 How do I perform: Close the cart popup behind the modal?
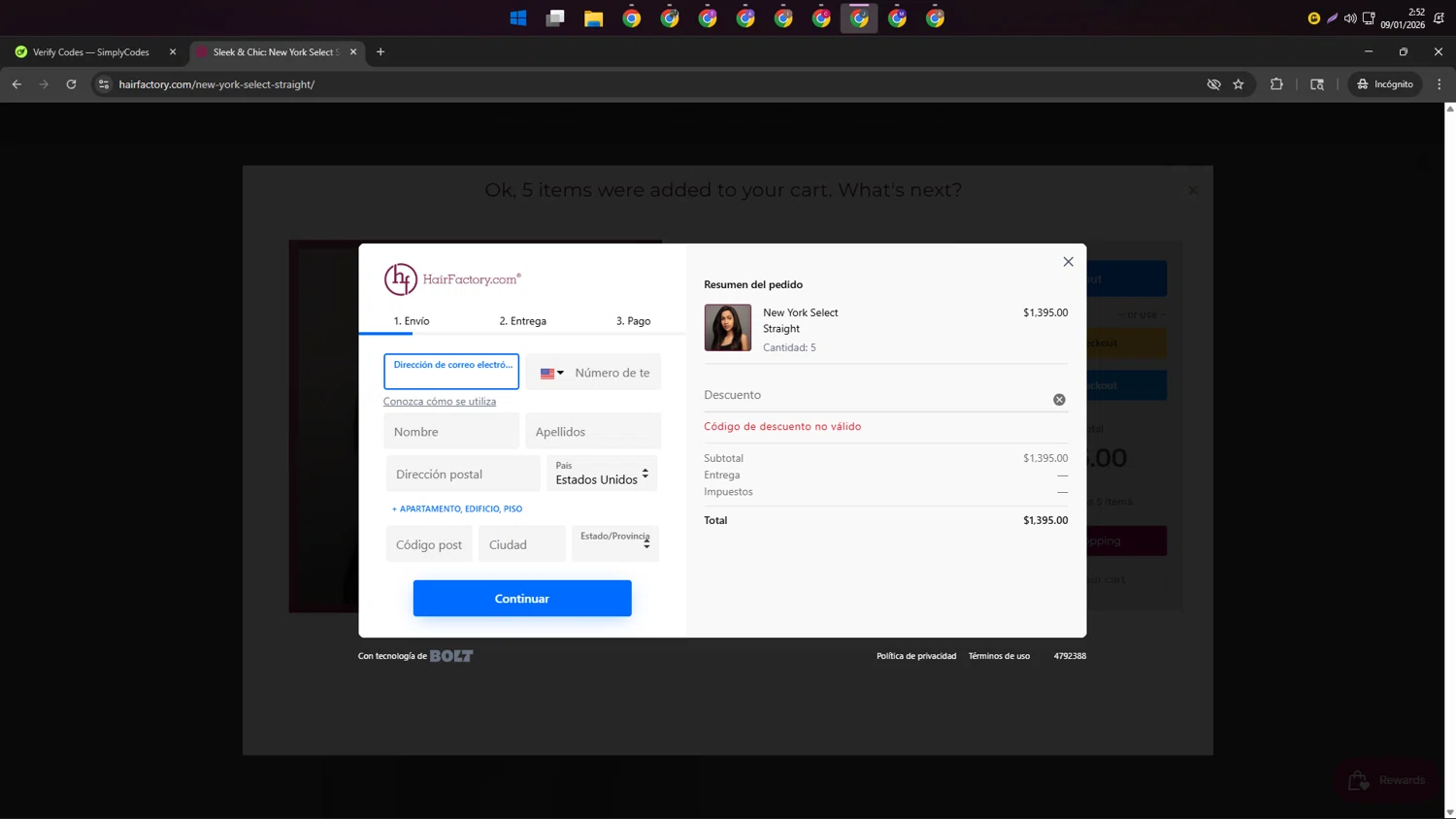pyautogui.click(x=1193, y=190)
